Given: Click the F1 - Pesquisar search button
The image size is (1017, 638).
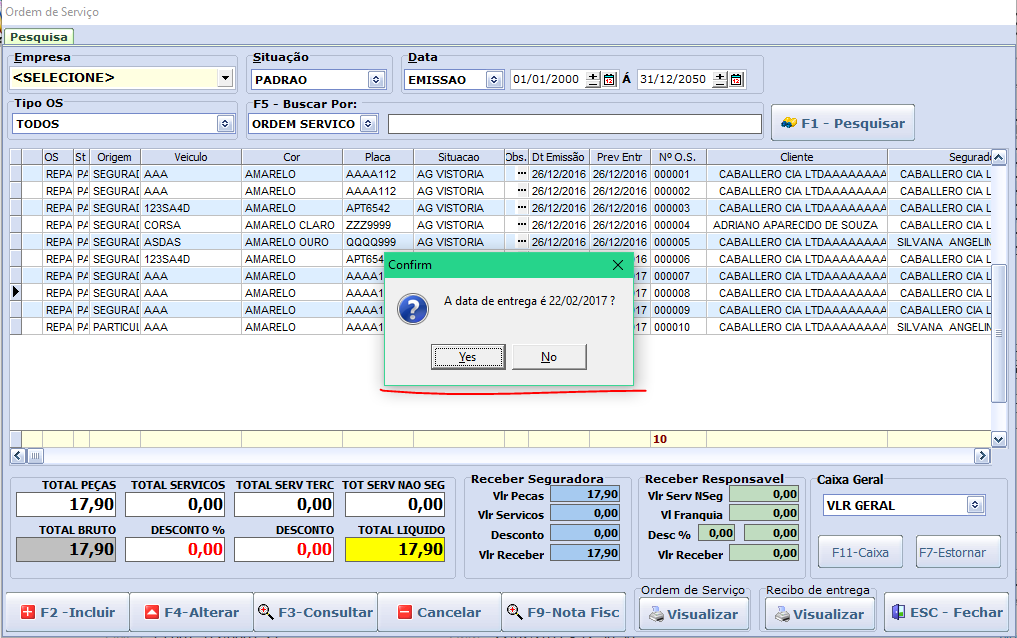Looking at the screenshot, I should [x=842, y=123].
